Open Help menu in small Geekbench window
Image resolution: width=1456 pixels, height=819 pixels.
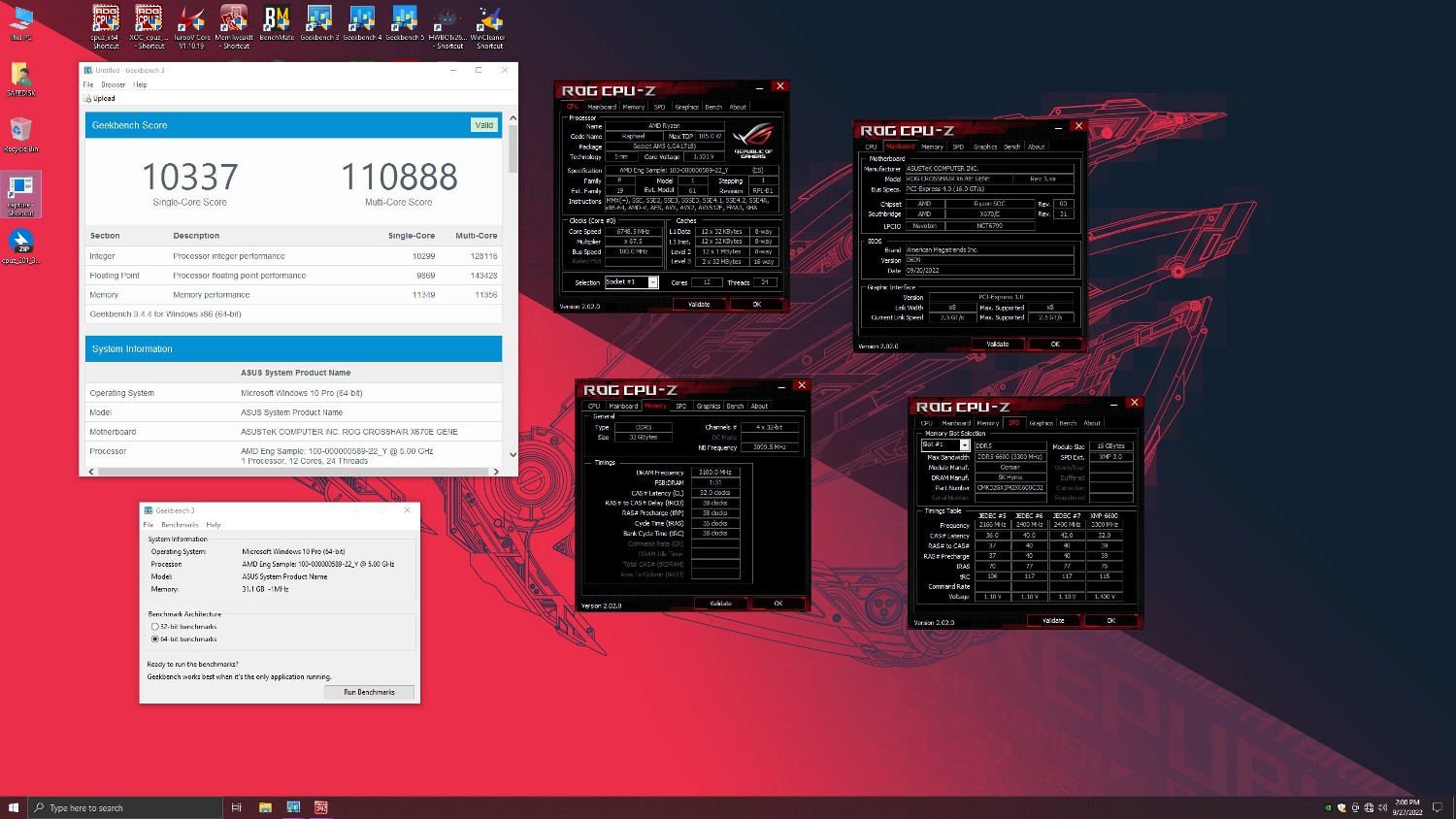(x=214, y=525)
